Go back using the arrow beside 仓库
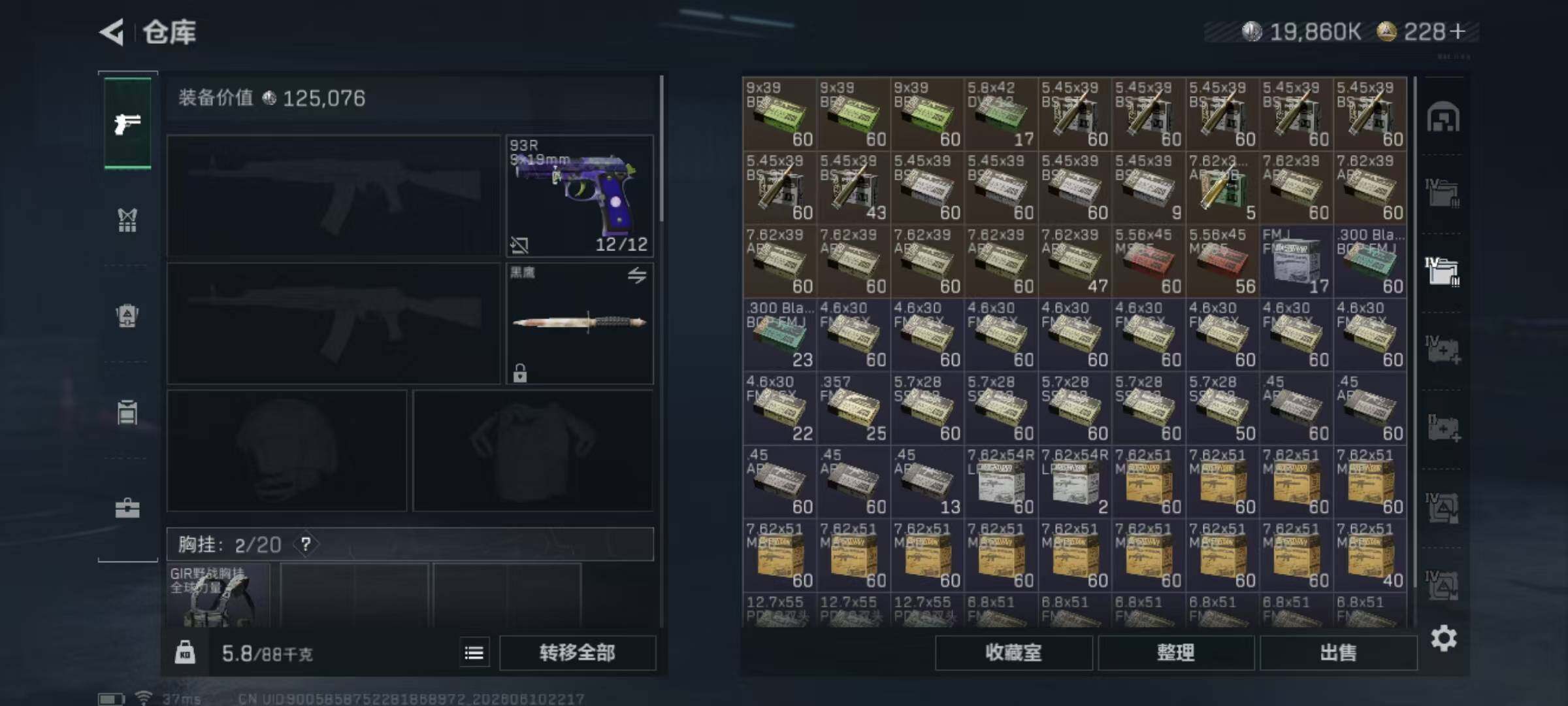This screenshot has width=1568, height=706. point(112,32)
